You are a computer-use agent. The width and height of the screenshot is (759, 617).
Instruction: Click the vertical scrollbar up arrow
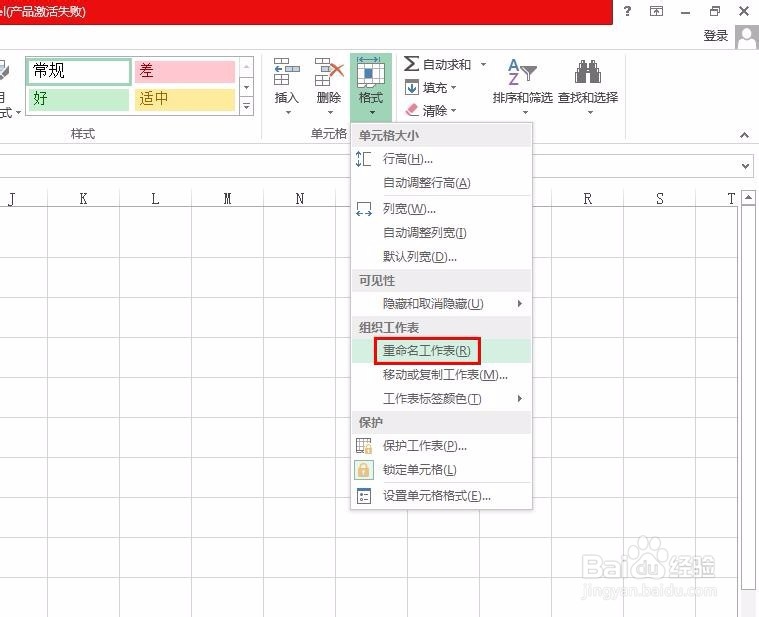pos(748,197)
